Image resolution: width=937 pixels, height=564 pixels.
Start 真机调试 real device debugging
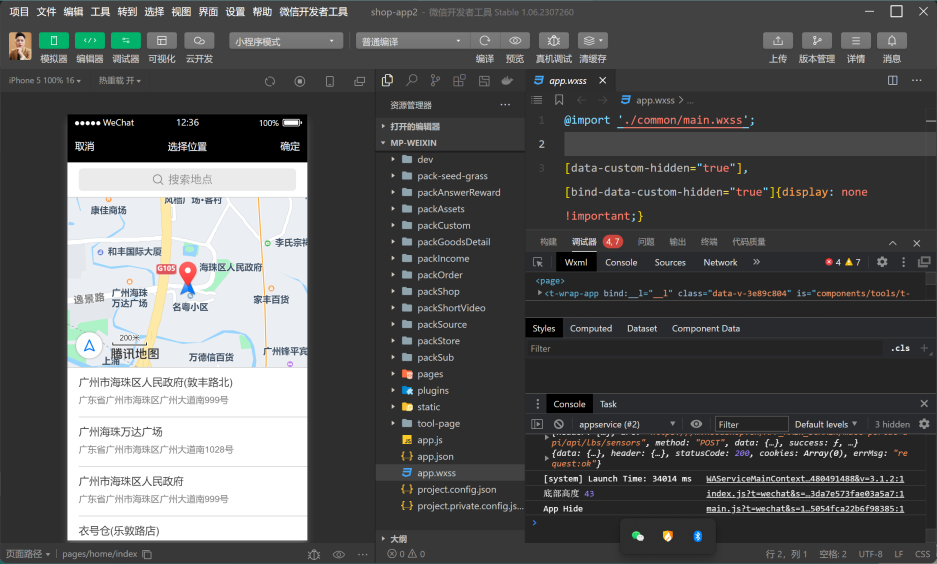(554, 41)
